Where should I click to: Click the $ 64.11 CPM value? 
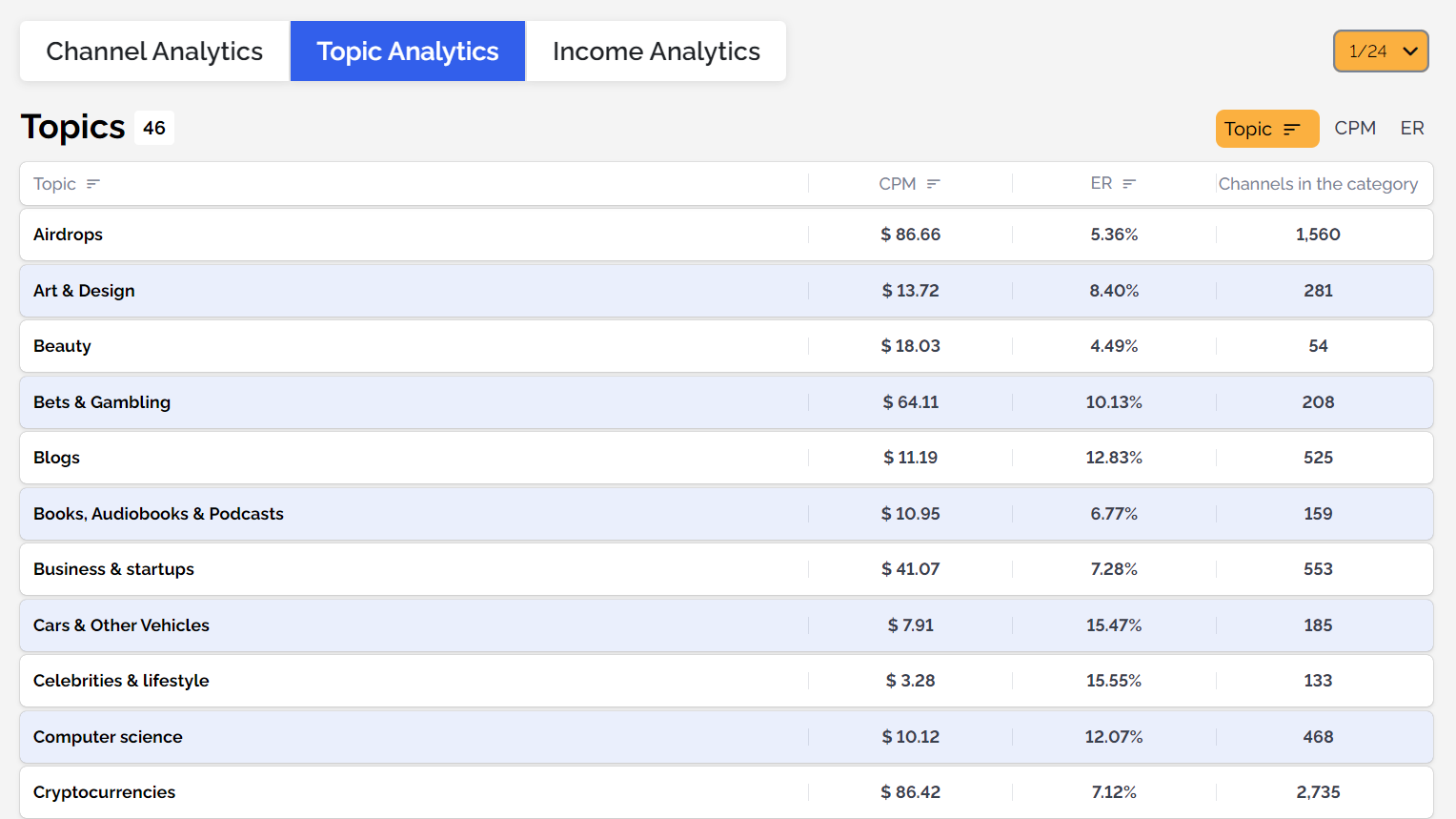click(x=910, y=402)
